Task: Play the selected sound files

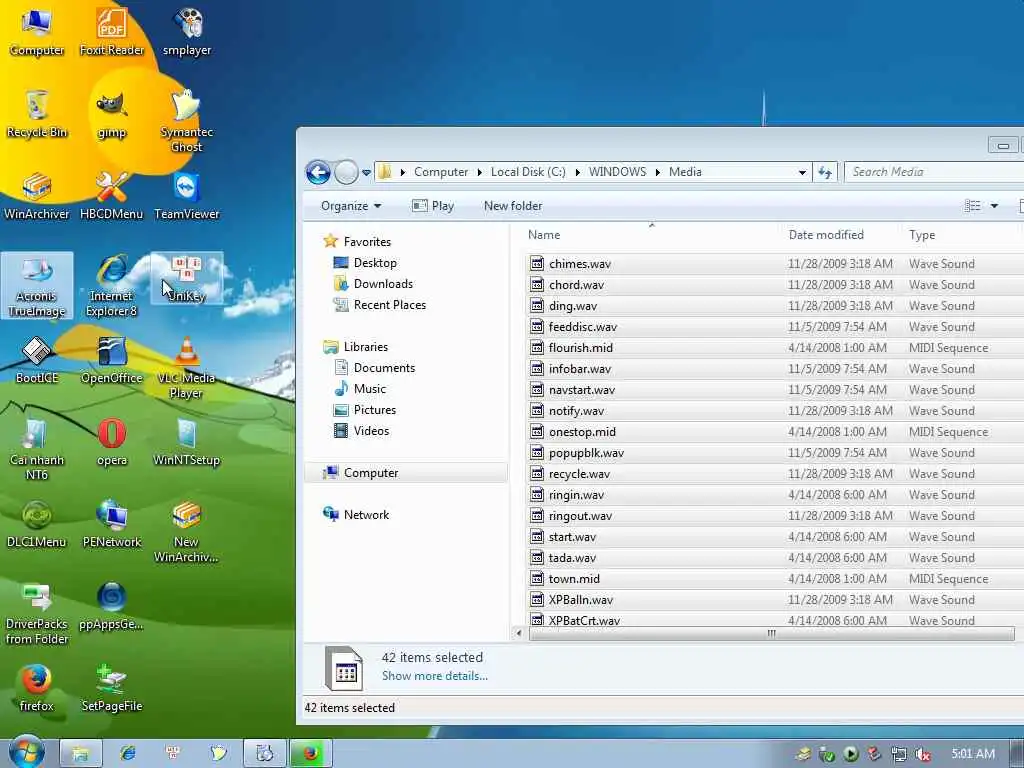Action: click(x=433, y=206)
